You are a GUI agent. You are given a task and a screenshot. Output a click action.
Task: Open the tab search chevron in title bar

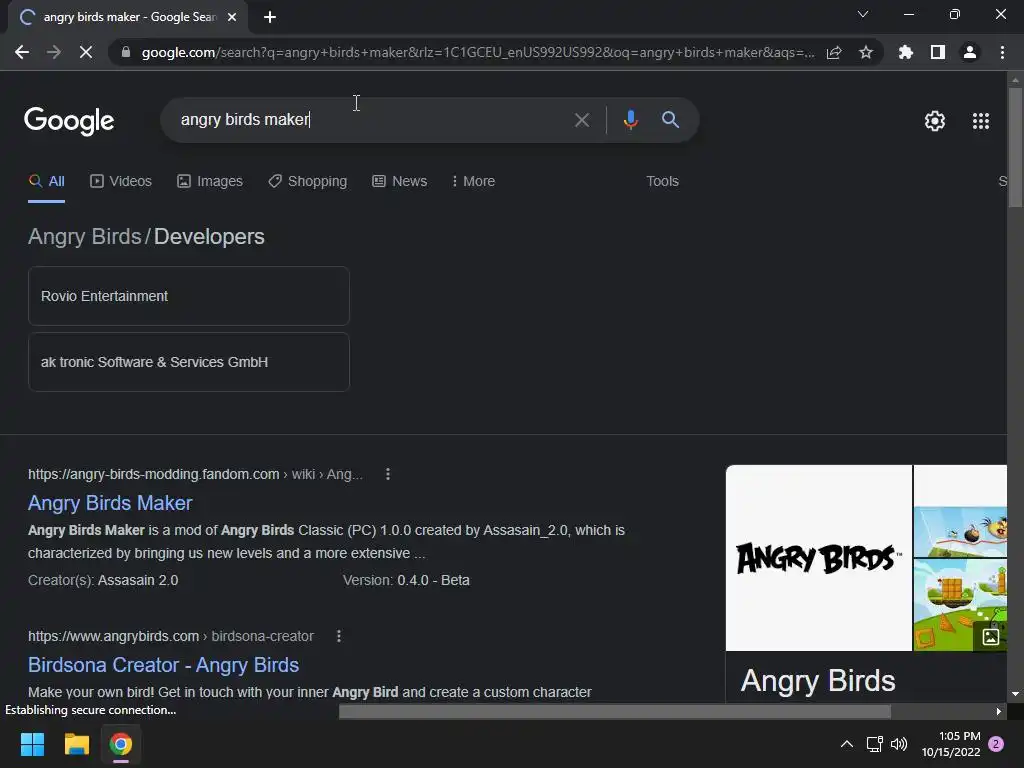[x=863, y=14]
